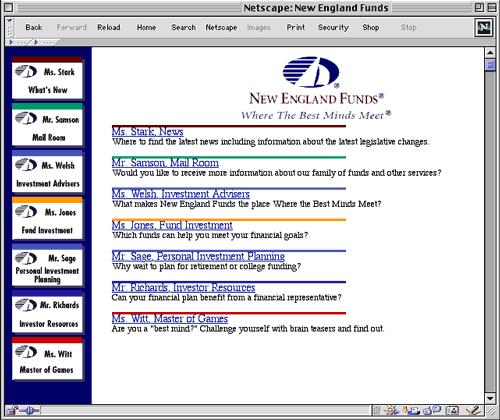The width and height of the screenshot is (500, 420).
Task: Open Mr. Richards Investor Resources sidebar card
Action: (47, 312)
